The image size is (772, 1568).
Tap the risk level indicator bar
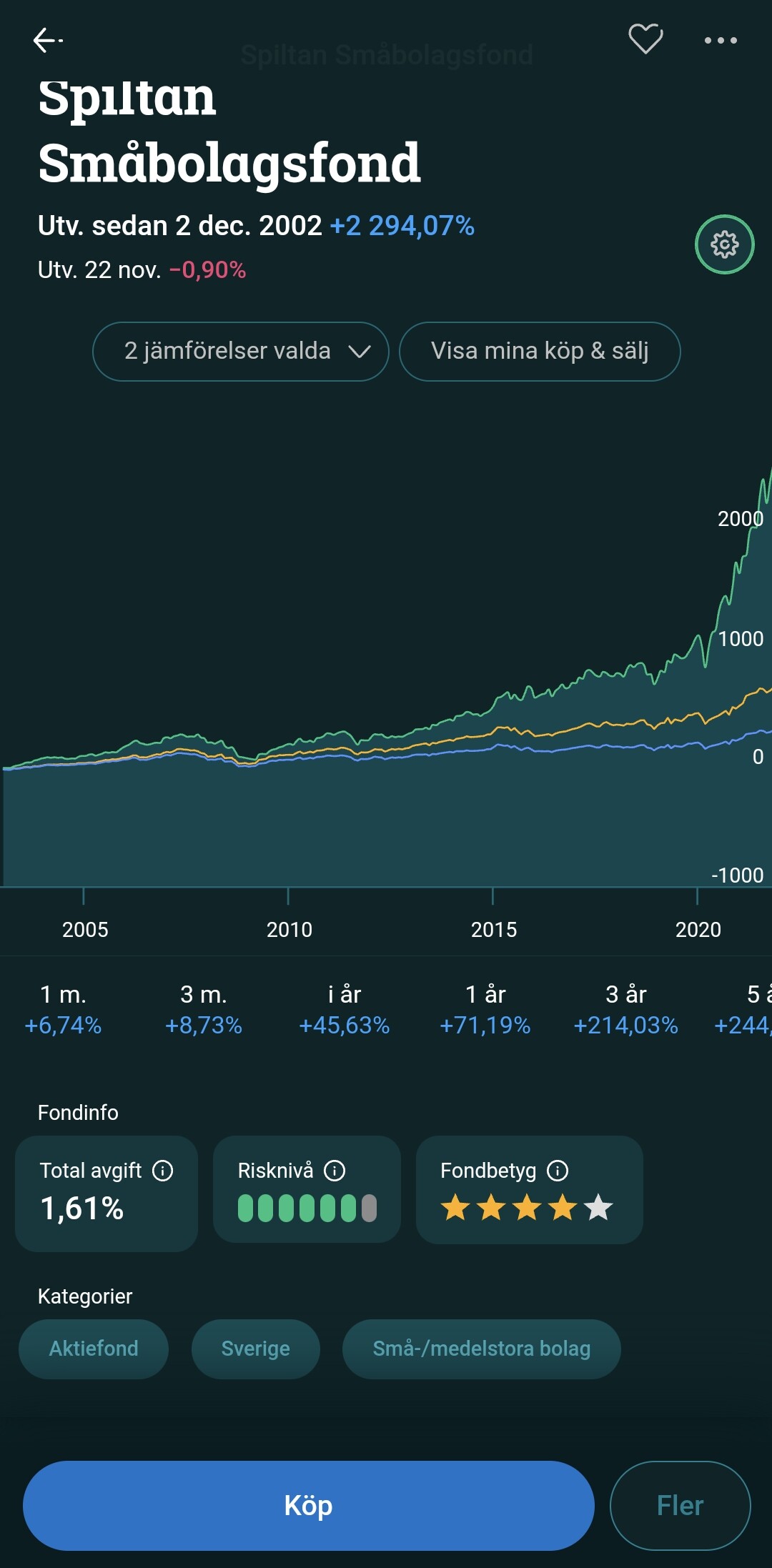pos(307,1209)
